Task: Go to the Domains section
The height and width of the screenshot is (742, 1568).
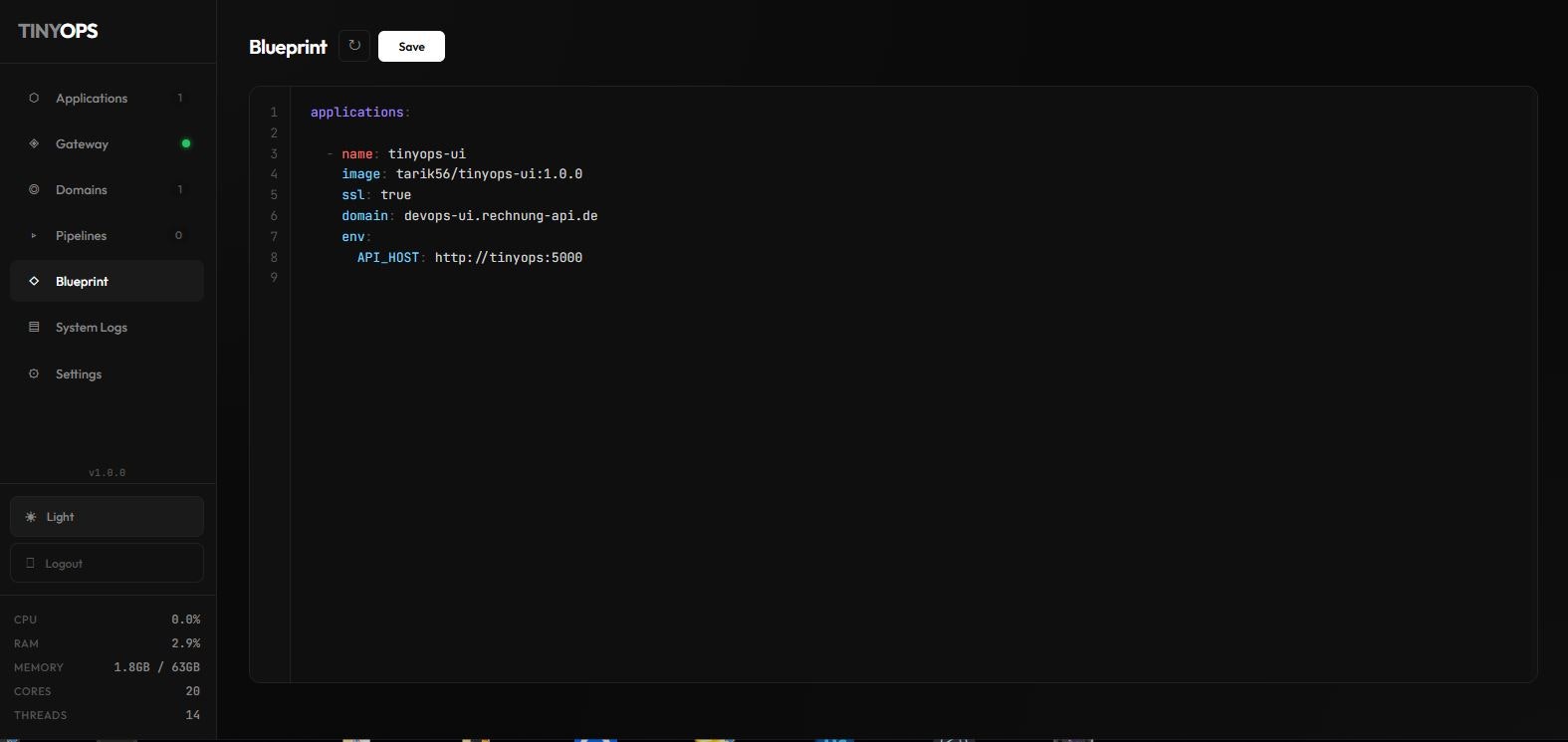Action: click(107, 189)
